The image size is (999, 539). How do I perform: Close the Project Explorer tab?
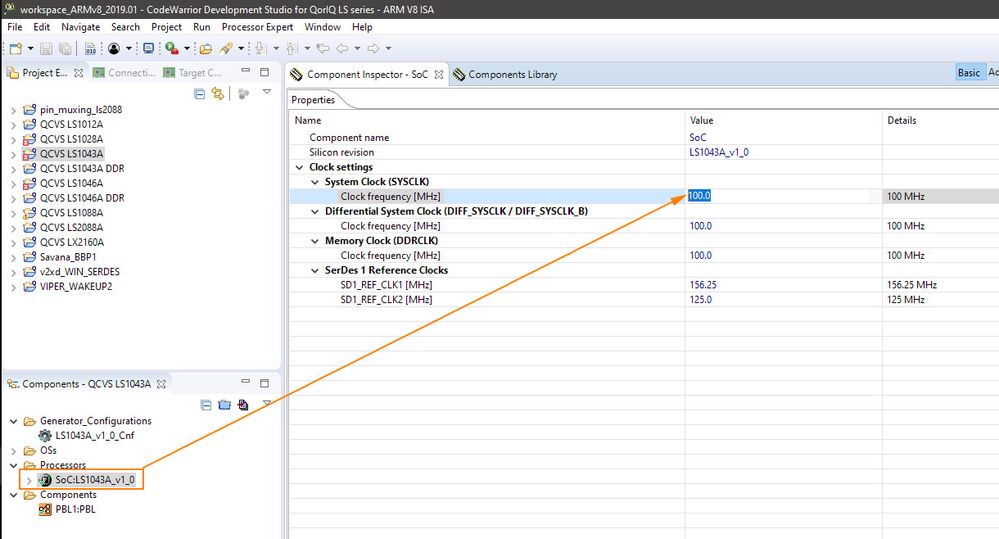(78, 73)
